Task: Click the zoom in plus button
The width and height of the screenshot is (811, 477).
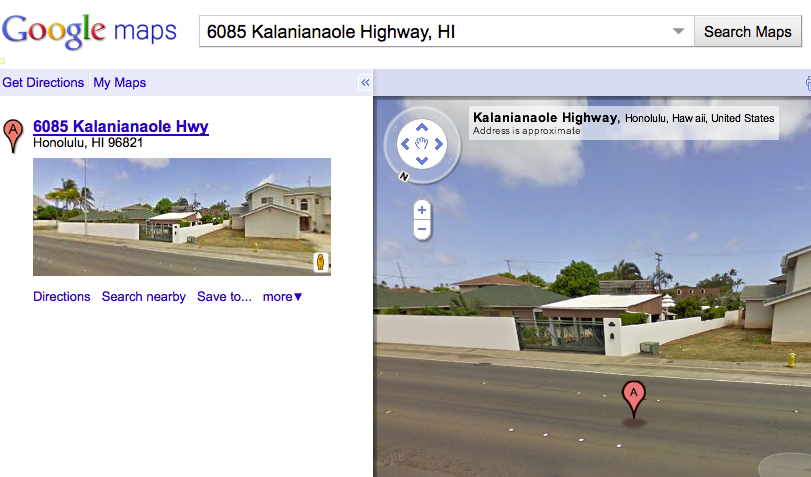Action: point(422,210)
